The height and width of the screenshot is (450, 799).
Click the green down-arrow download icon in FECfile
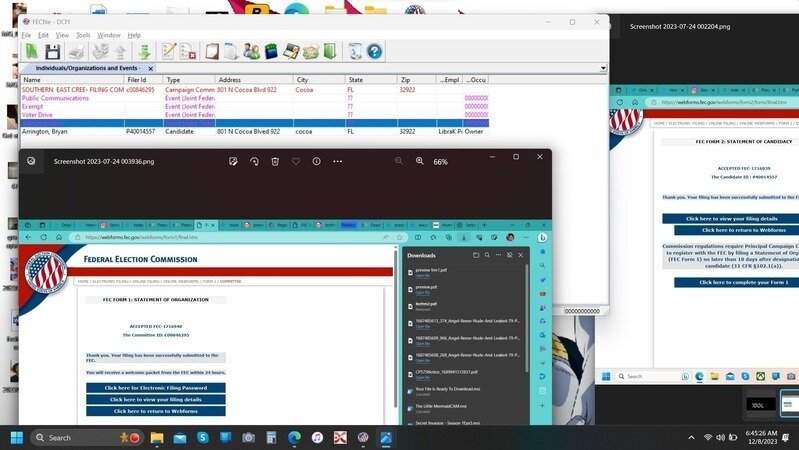(x=144, y=51)
